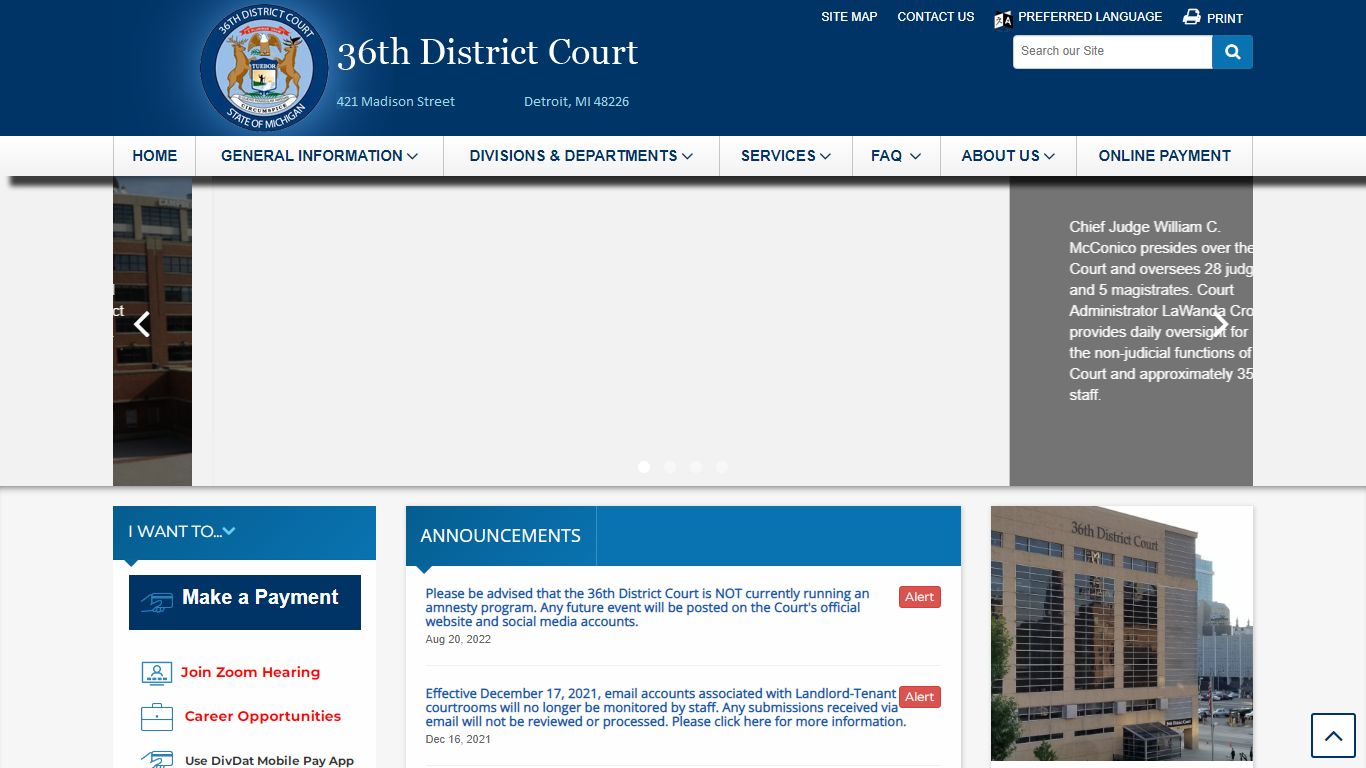Expand the General Information menu
The width and height of the screenshot is (1366, 768).
pos(319,156)
